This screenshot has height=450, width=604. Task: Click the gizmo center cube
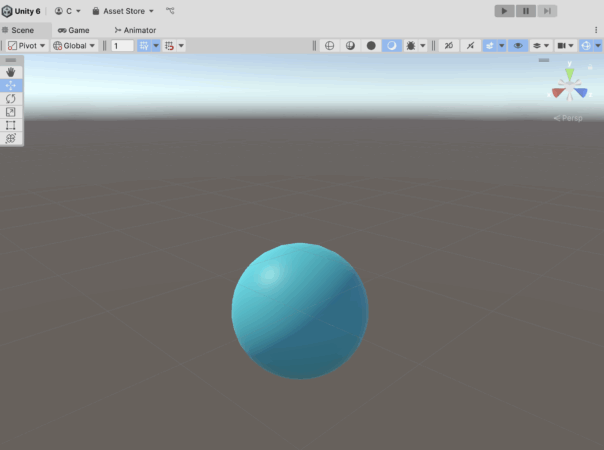(569, 86)
